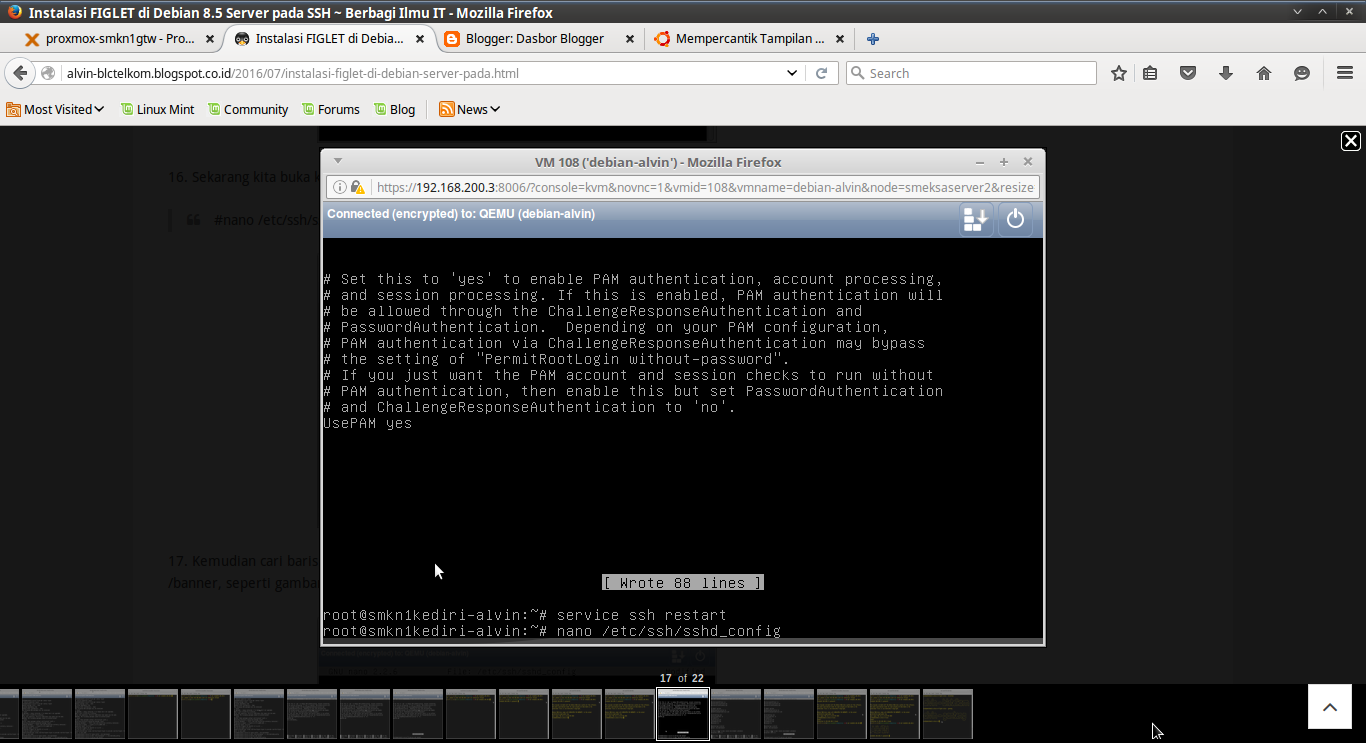1366x743 pixels.
Task: Open the Forums bookmark
Action: 331,109
